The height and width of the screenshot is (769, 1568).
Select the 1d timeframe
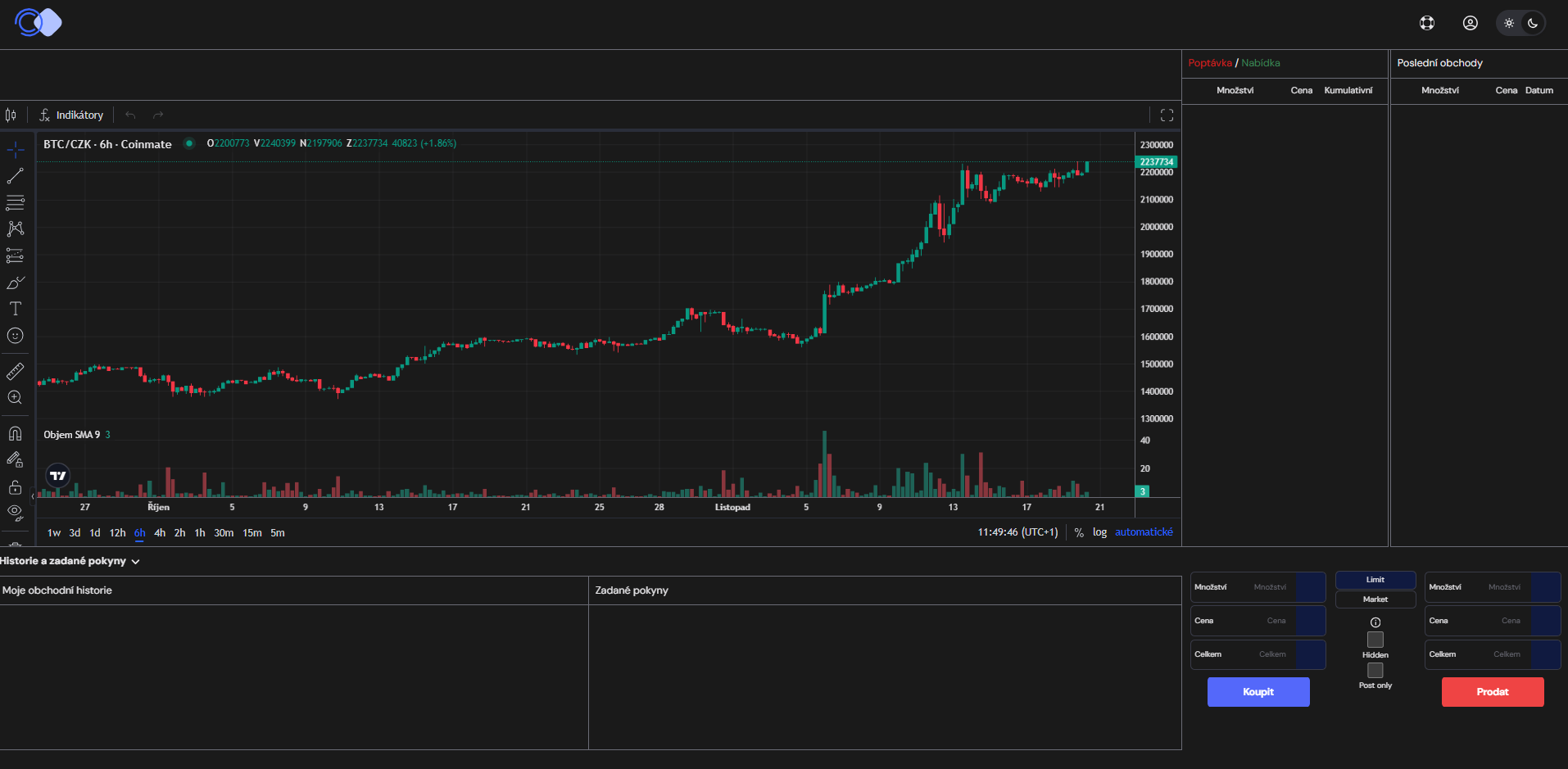(95, 533)
